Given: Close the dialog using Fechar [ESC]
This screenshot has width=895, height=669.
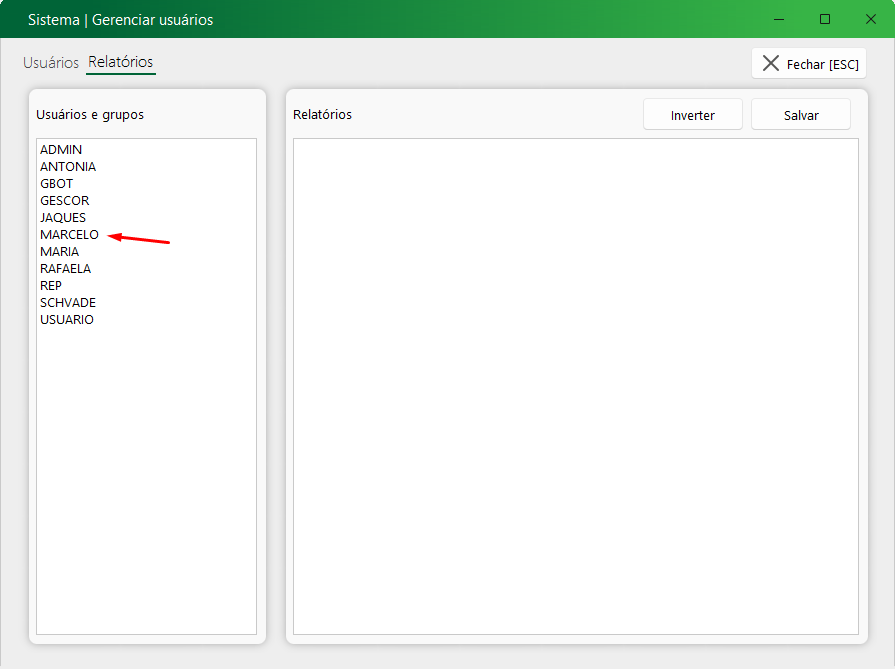Looking at the screenshot, I should point(809,64).
